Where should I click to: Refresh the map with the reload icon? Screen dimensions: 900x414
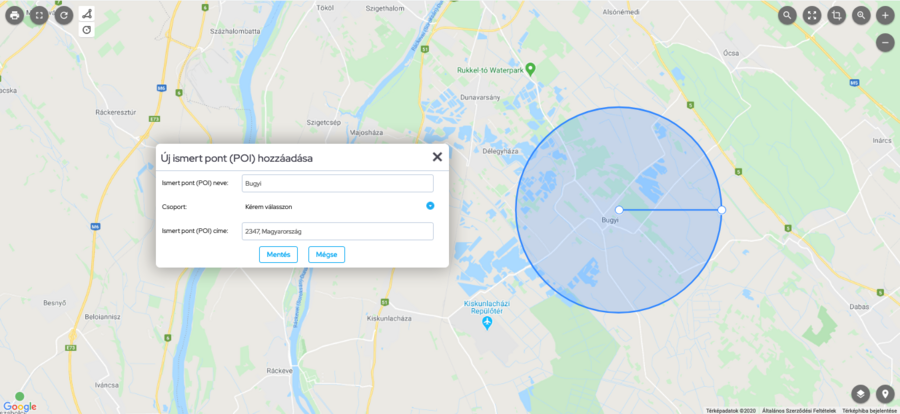(x=64, y=16)
